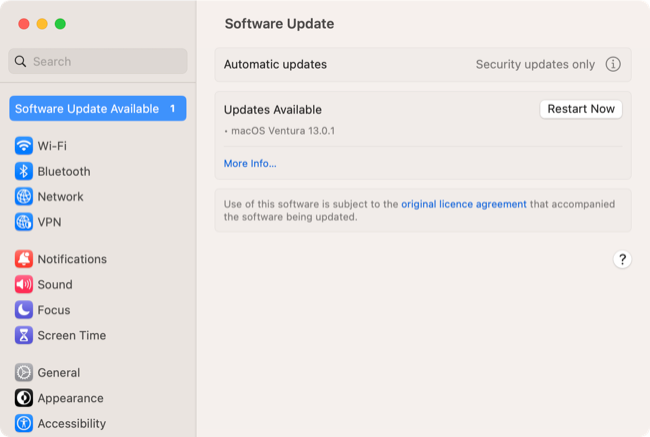The image size is (650, 437).
Task: Click the General gear icon
Action: coord(24,372)
